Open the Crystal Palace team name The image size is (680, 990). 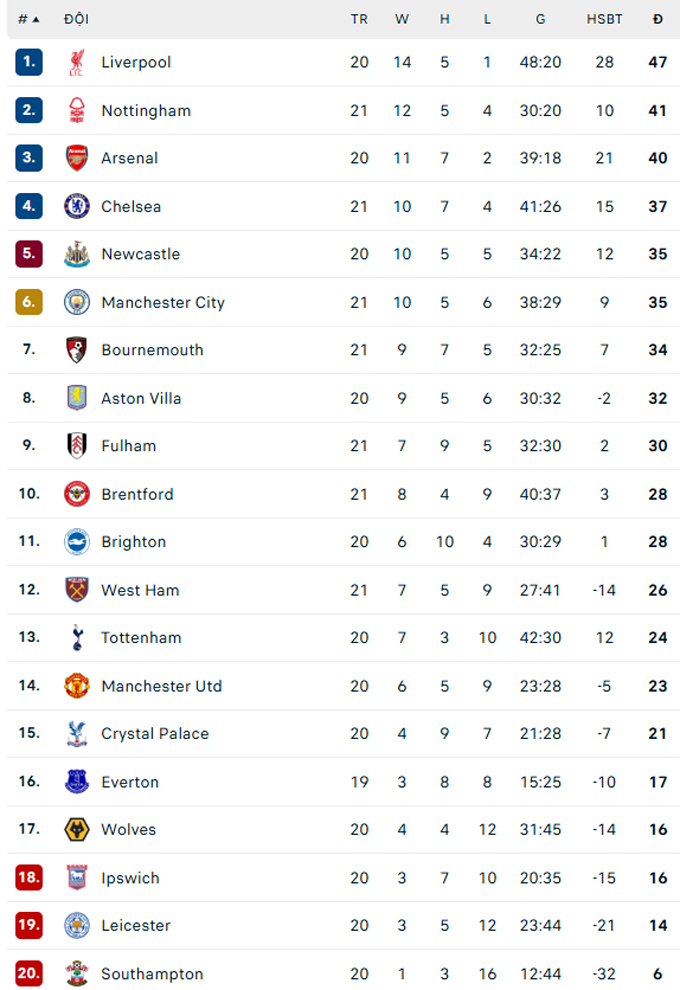155,734
